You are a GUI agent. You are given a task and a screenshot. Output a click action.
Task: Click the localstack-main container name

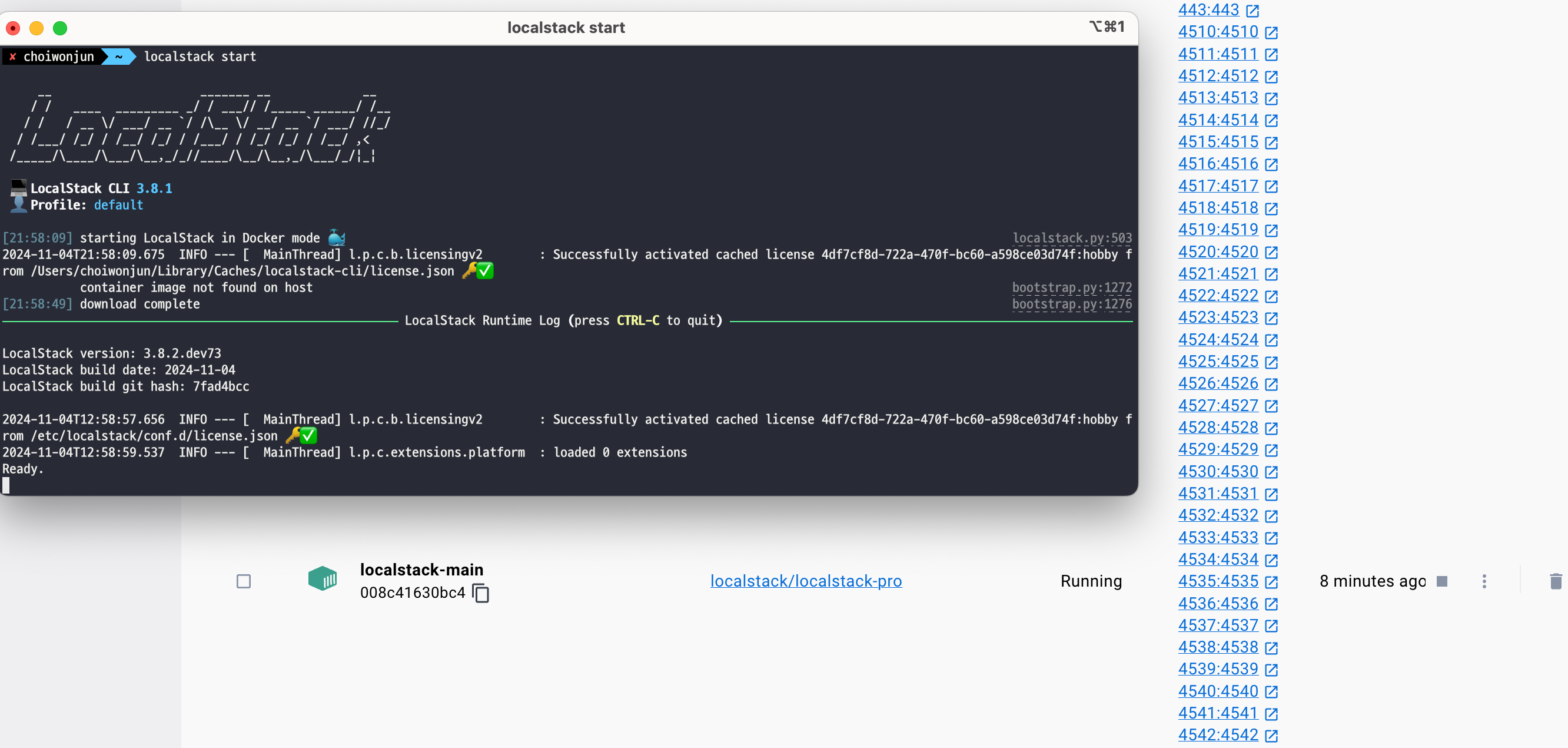pyautogui.click(x=421, y=570)
